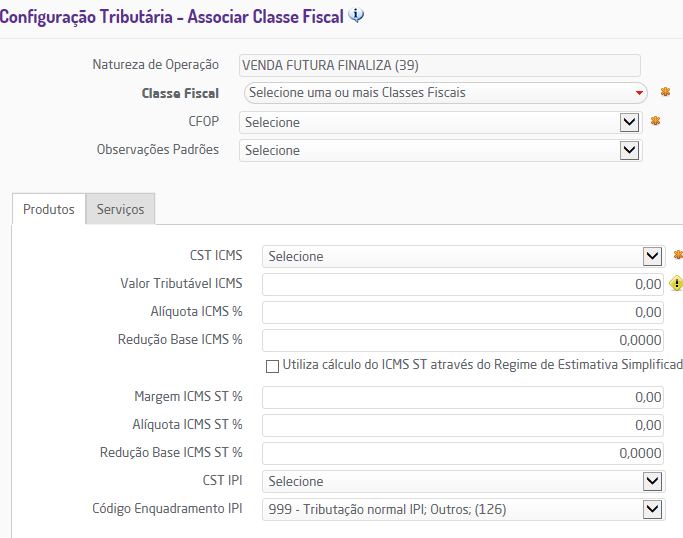
Task: Click the info icon beside the page title
Action: pyautogui.click(x=357, y=16)
